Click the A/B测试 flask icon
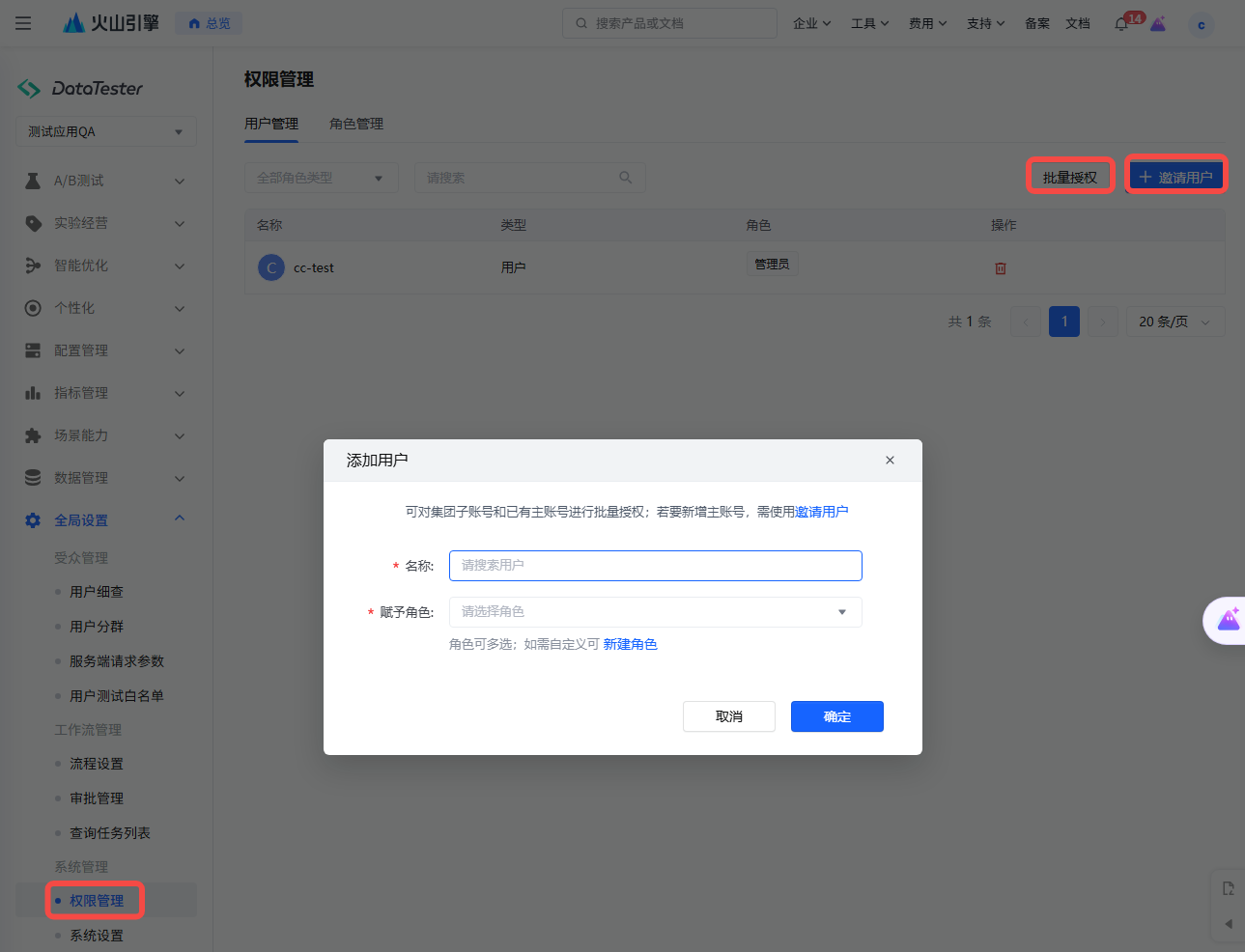Image resolution: width=1245 pixels, height=952 pixels. click(x=33, y=181)
